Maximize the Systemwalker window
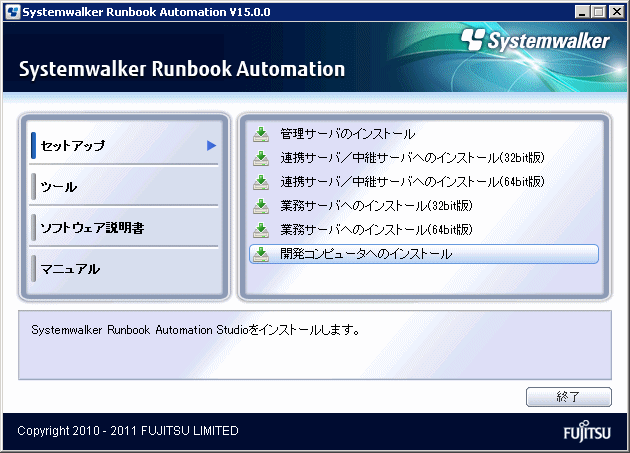The image size is (630, 453). point(599,12)
